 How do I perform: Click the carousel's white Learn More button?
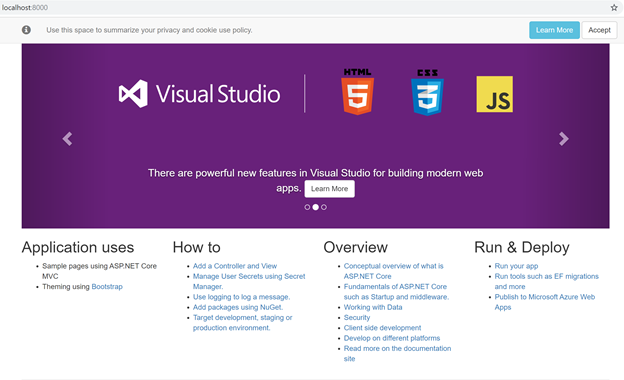(x=330, y=189)
